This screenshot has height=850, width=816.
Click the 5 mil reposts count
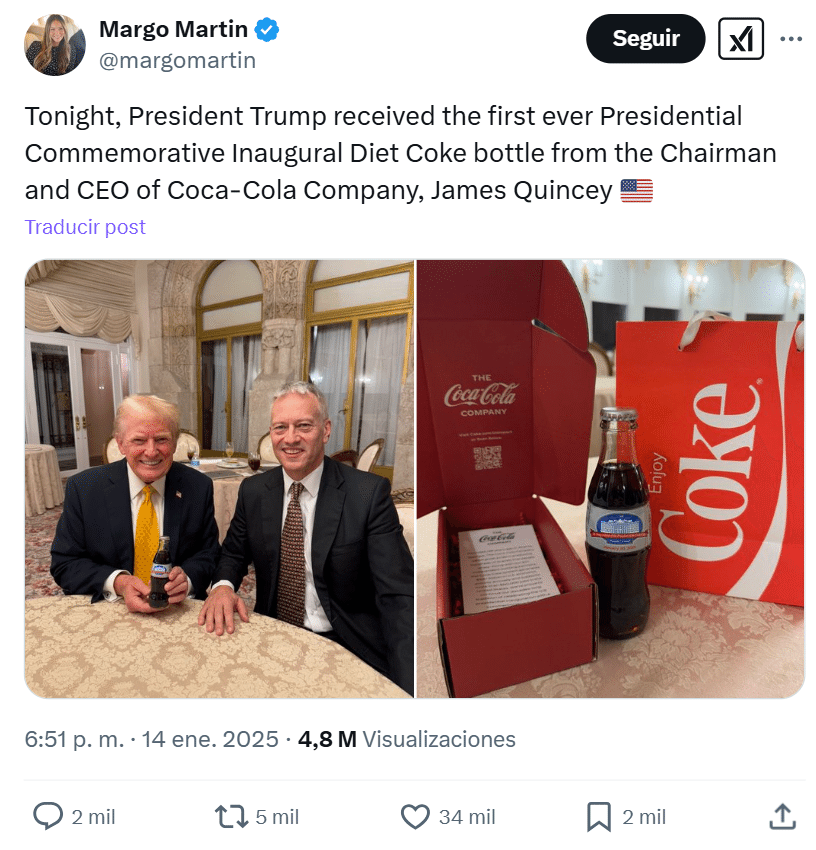(x=277, y=816)
